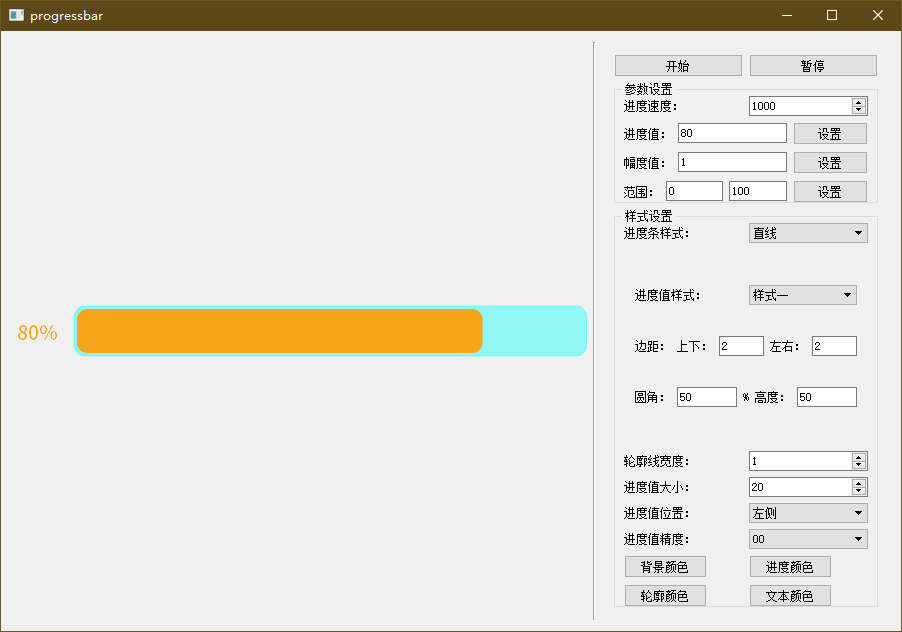Open the 文本颜色 color picker
This screenshot has height=632, width=902.
789,595
